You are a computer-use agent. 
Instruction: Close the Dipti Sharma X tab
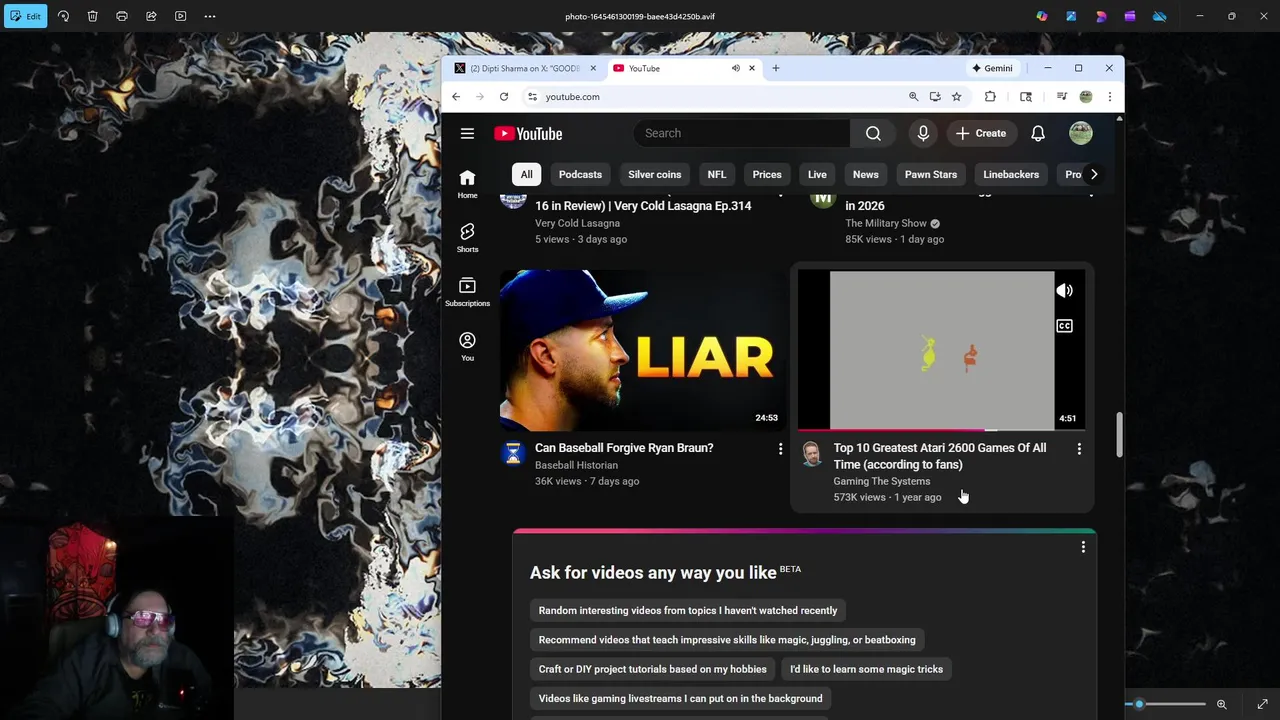tap(593, 68)
